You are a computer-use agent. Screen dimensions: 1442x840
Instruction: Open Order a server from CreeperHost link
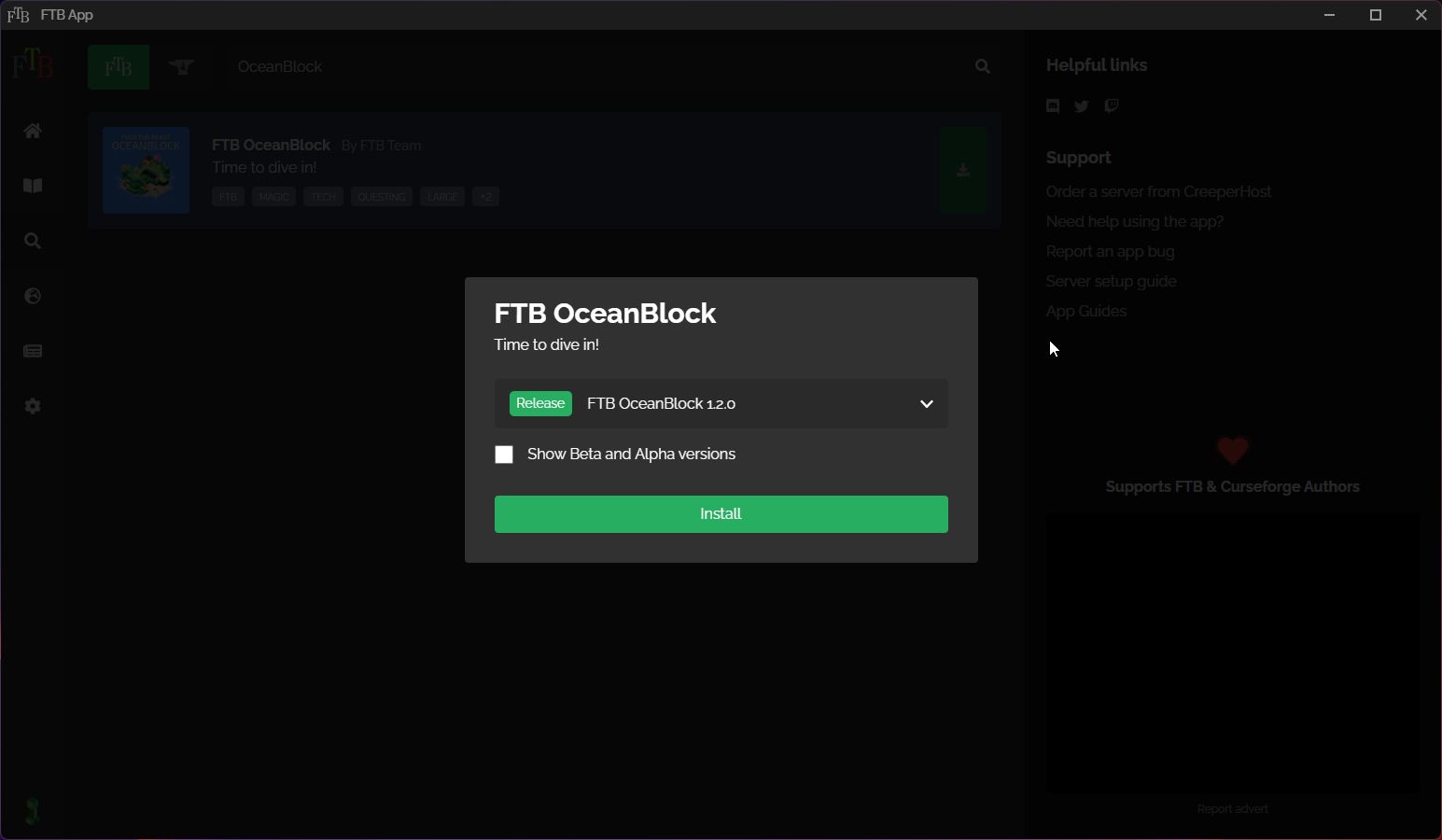coord(1159,192)
